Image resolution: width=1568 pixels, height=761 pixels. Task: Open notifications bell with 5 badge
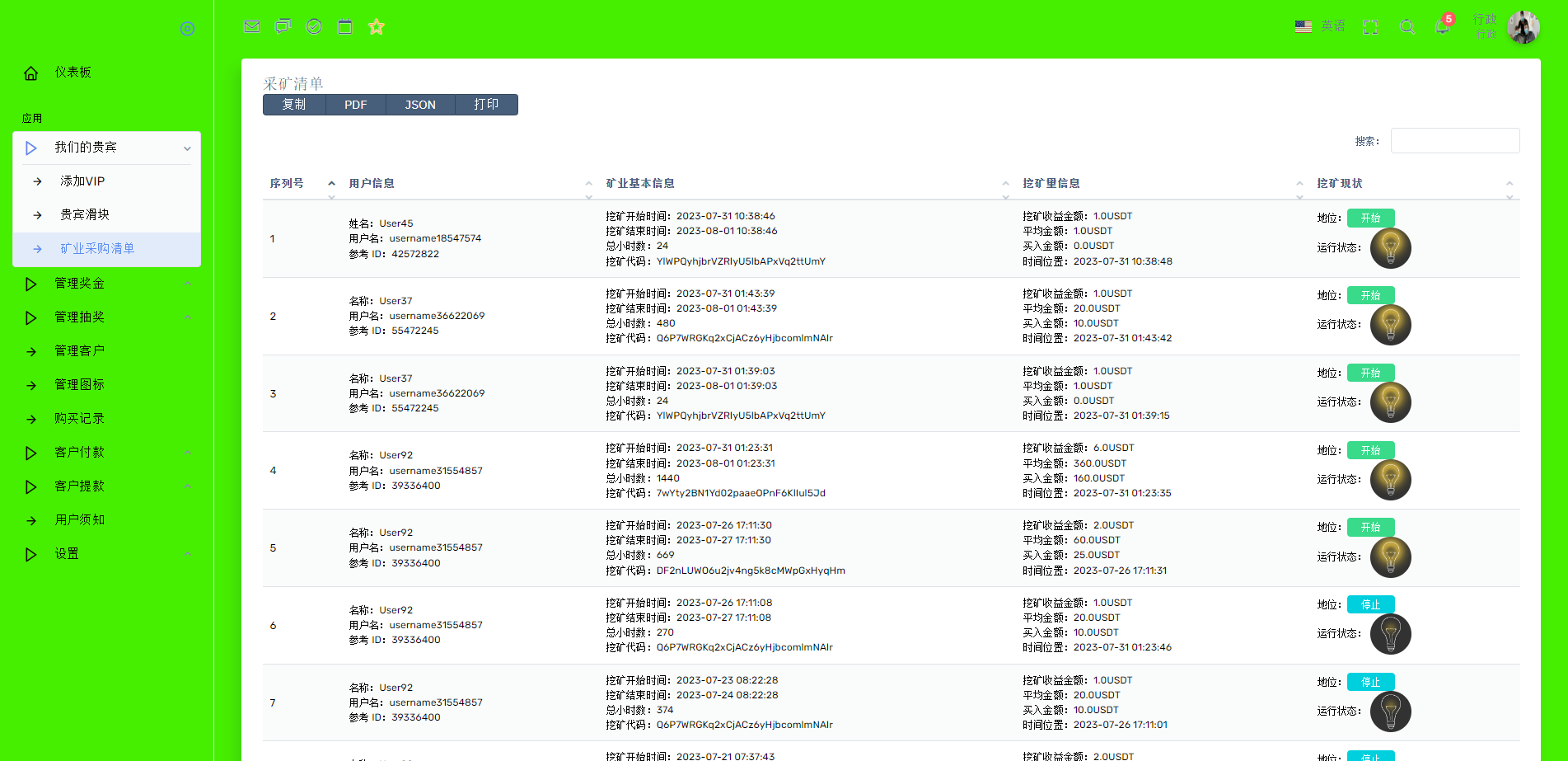pyautogui.click(x=1442, y=26)
